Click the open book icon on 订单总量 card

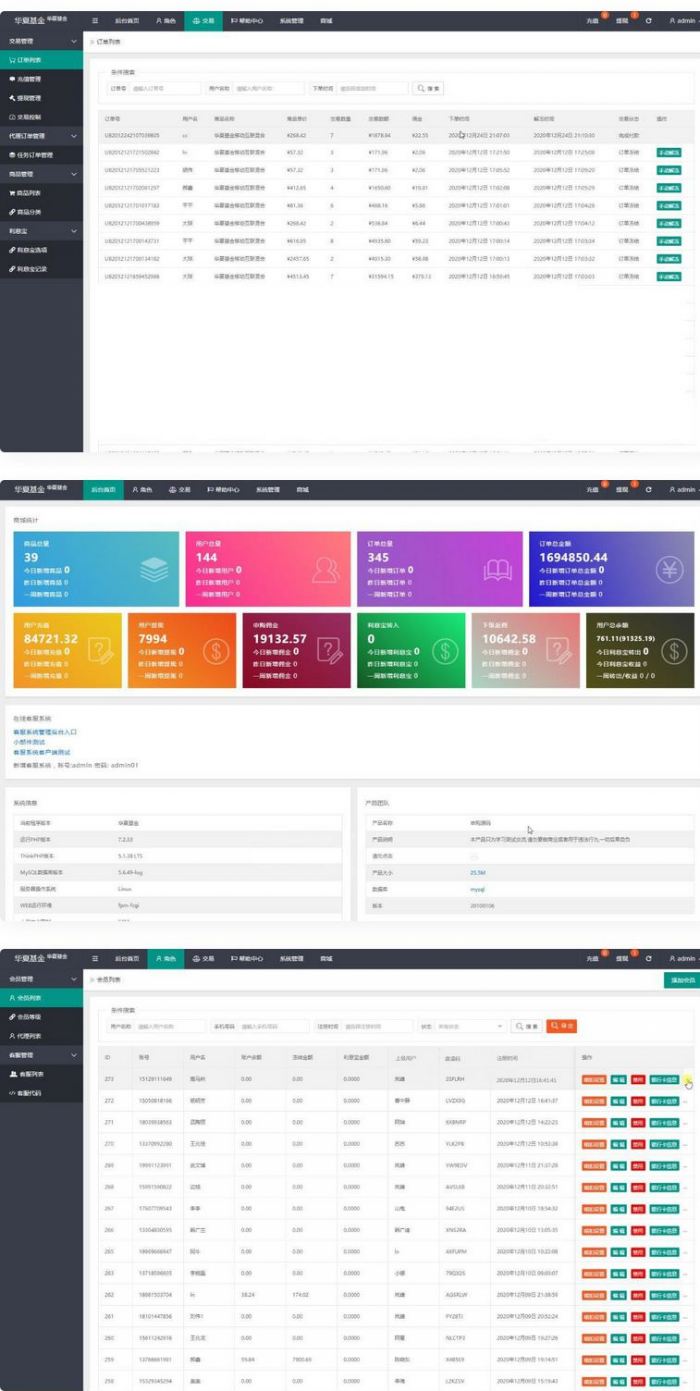[x=496, y=569]
